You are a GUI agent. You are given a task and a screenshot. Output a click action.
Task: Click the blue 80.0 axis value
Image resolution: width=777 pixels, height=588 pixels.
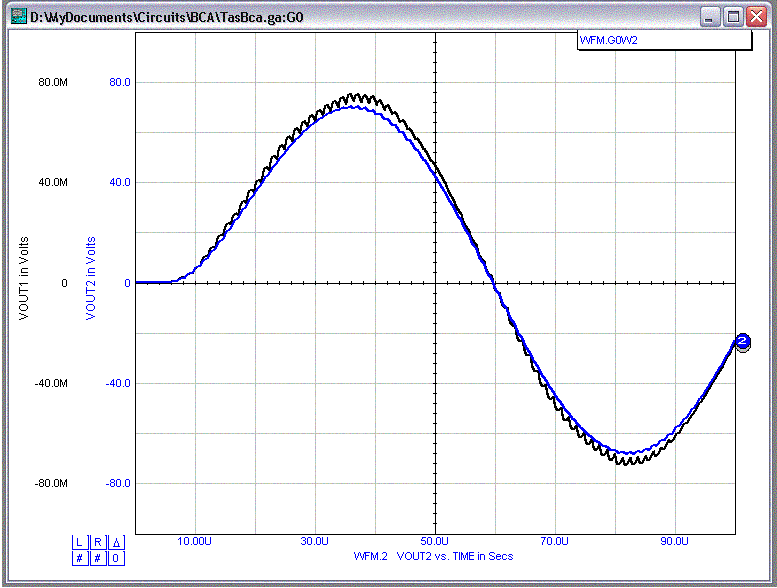120,82
